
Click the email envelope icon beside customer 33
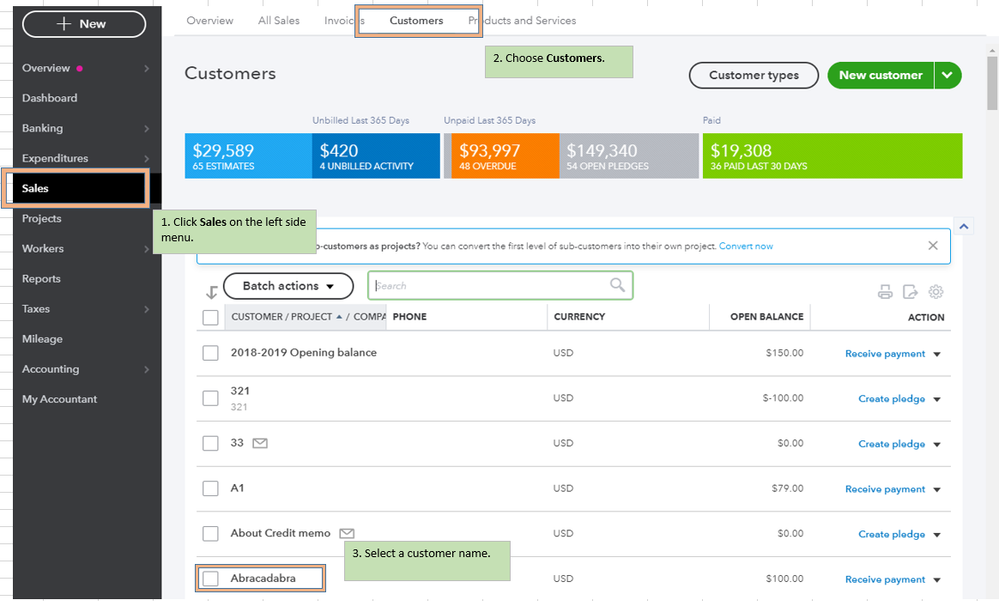(x=260, y=443)
